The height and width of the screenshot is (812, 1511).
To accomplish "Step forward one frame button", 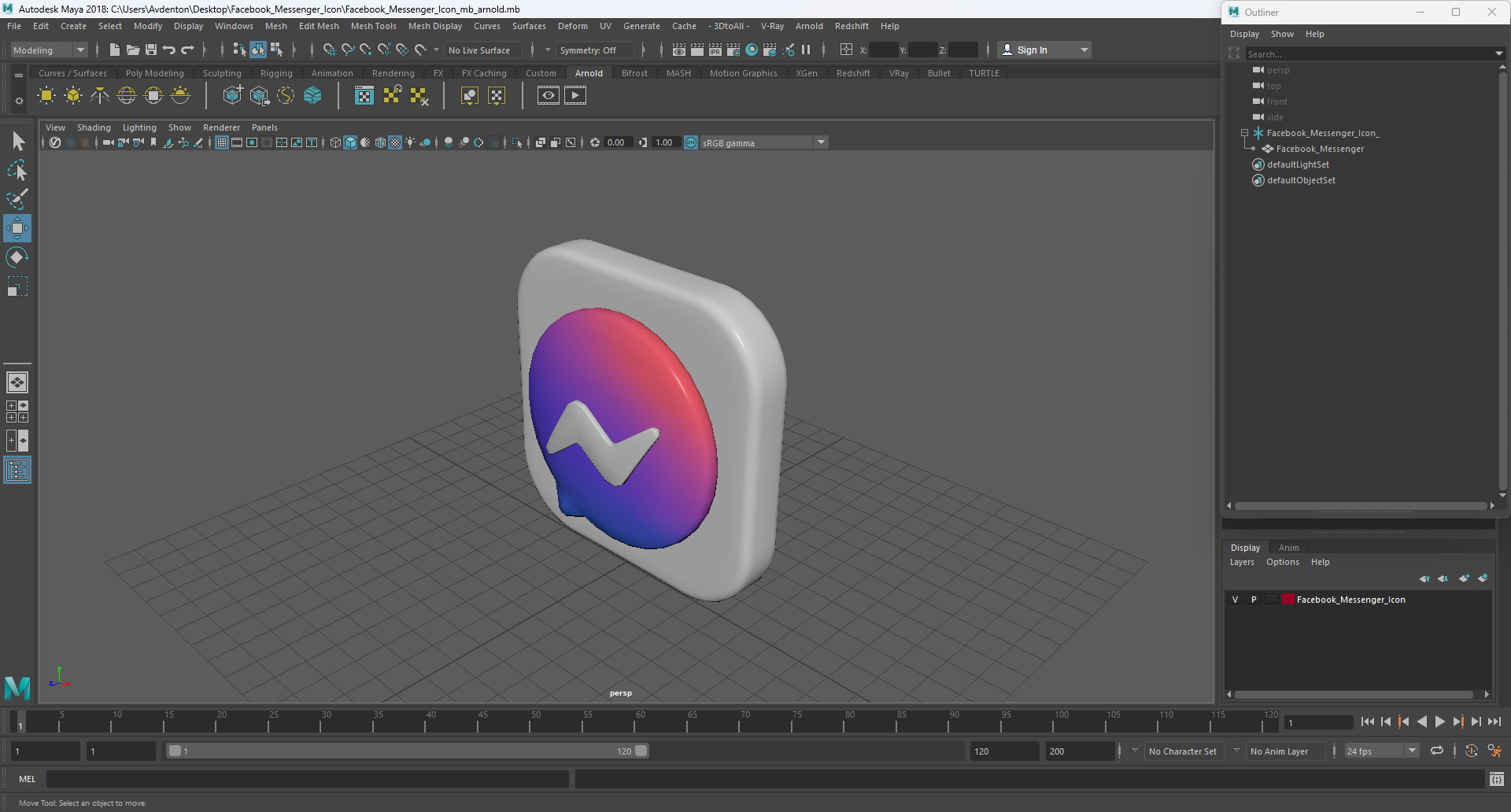I will point(1476,722).
